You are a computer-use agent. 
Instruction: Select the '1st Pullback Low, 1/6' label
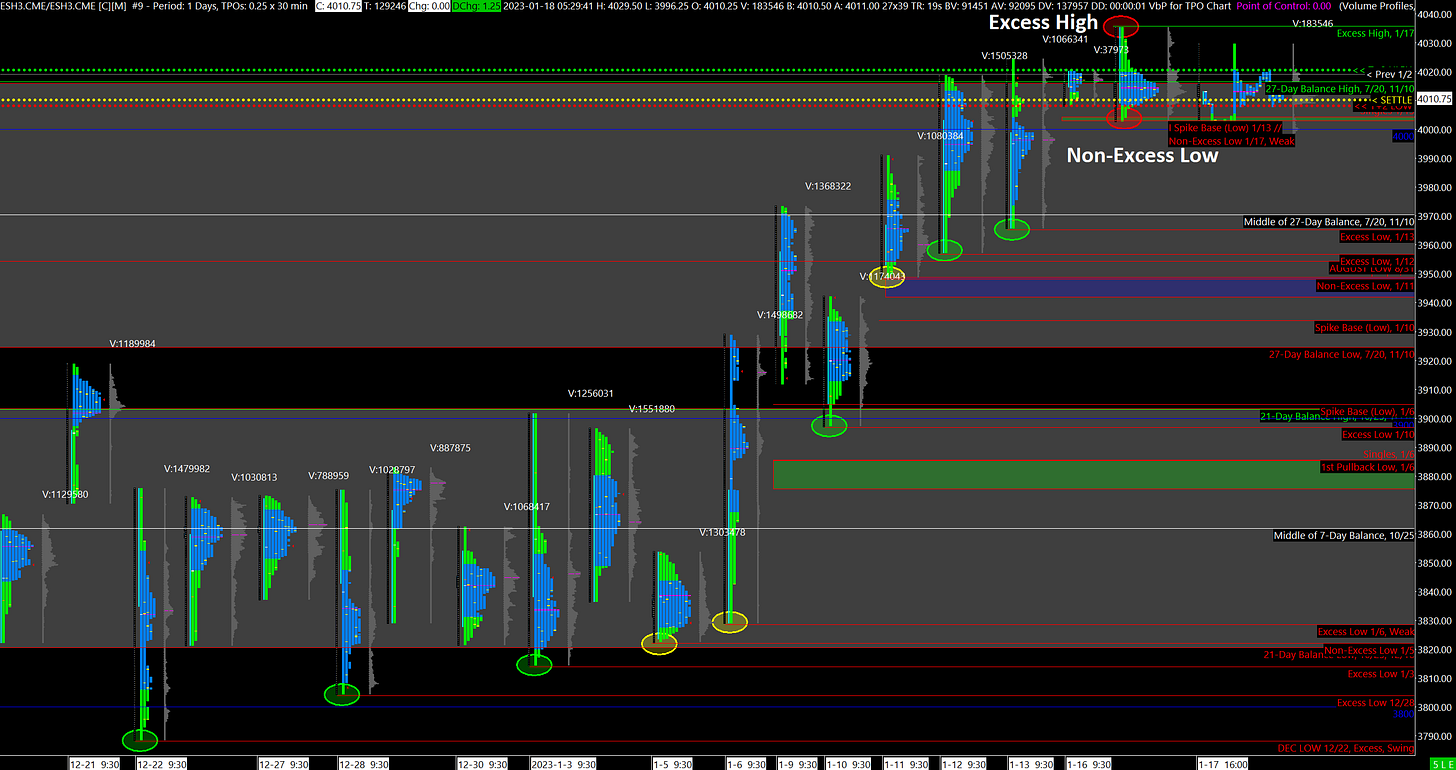pos(1366,467)
